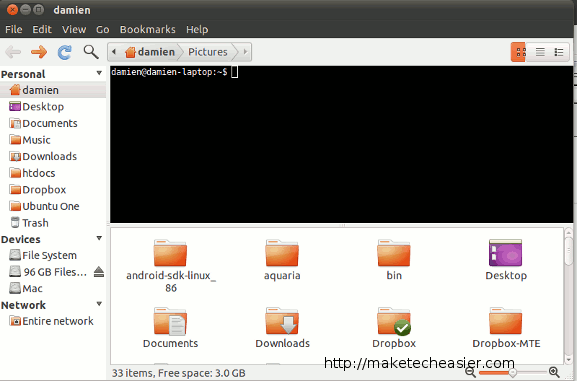Open Entire network in the sidebar
This screenshot has width=577, height=381.
[53, 321]
